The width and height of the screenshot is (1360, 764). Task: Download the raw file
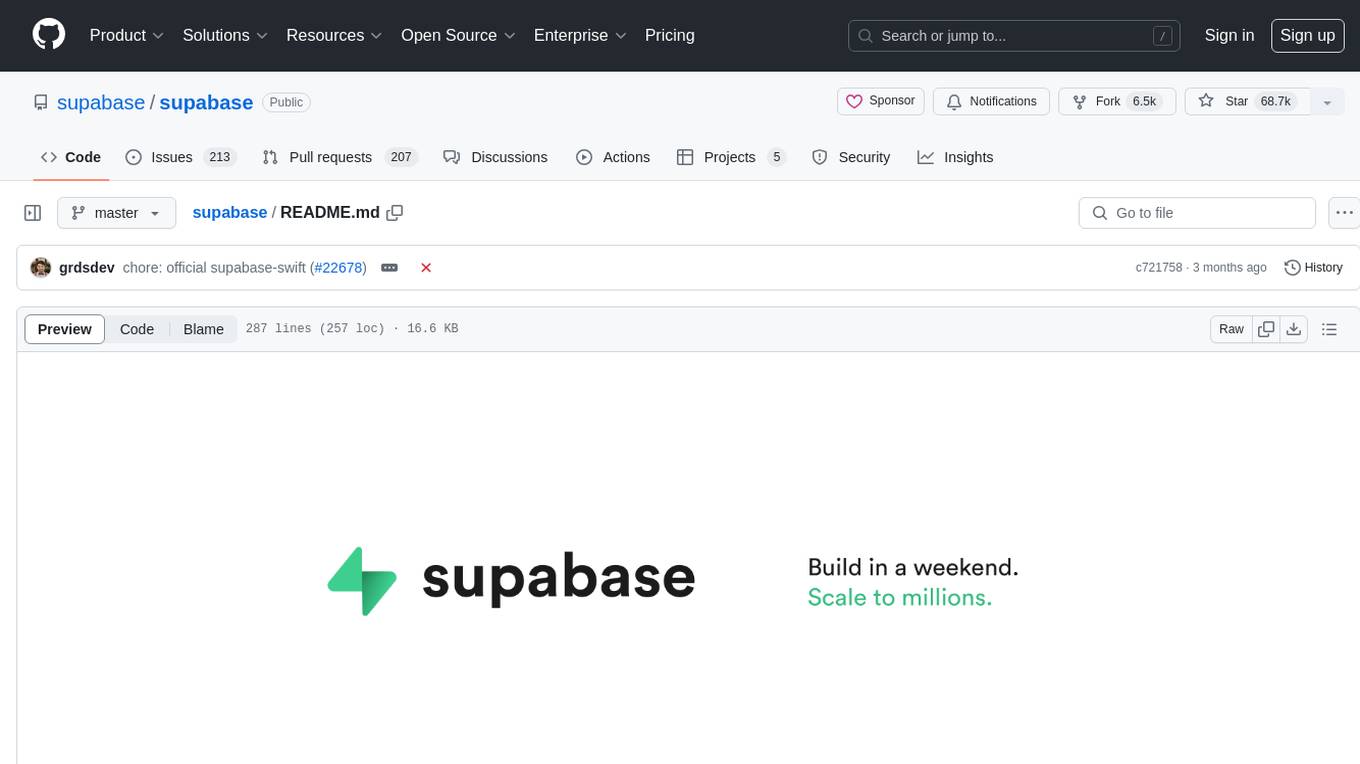click(1294, 329)
